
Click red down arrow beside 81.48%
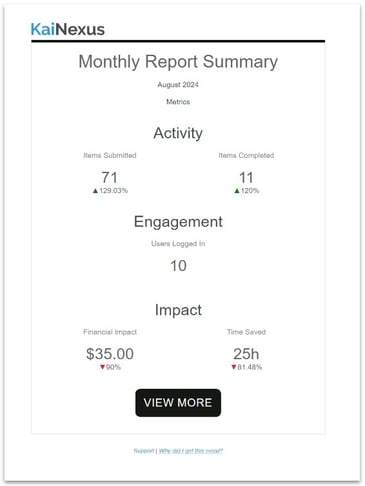tap(234, 367)
